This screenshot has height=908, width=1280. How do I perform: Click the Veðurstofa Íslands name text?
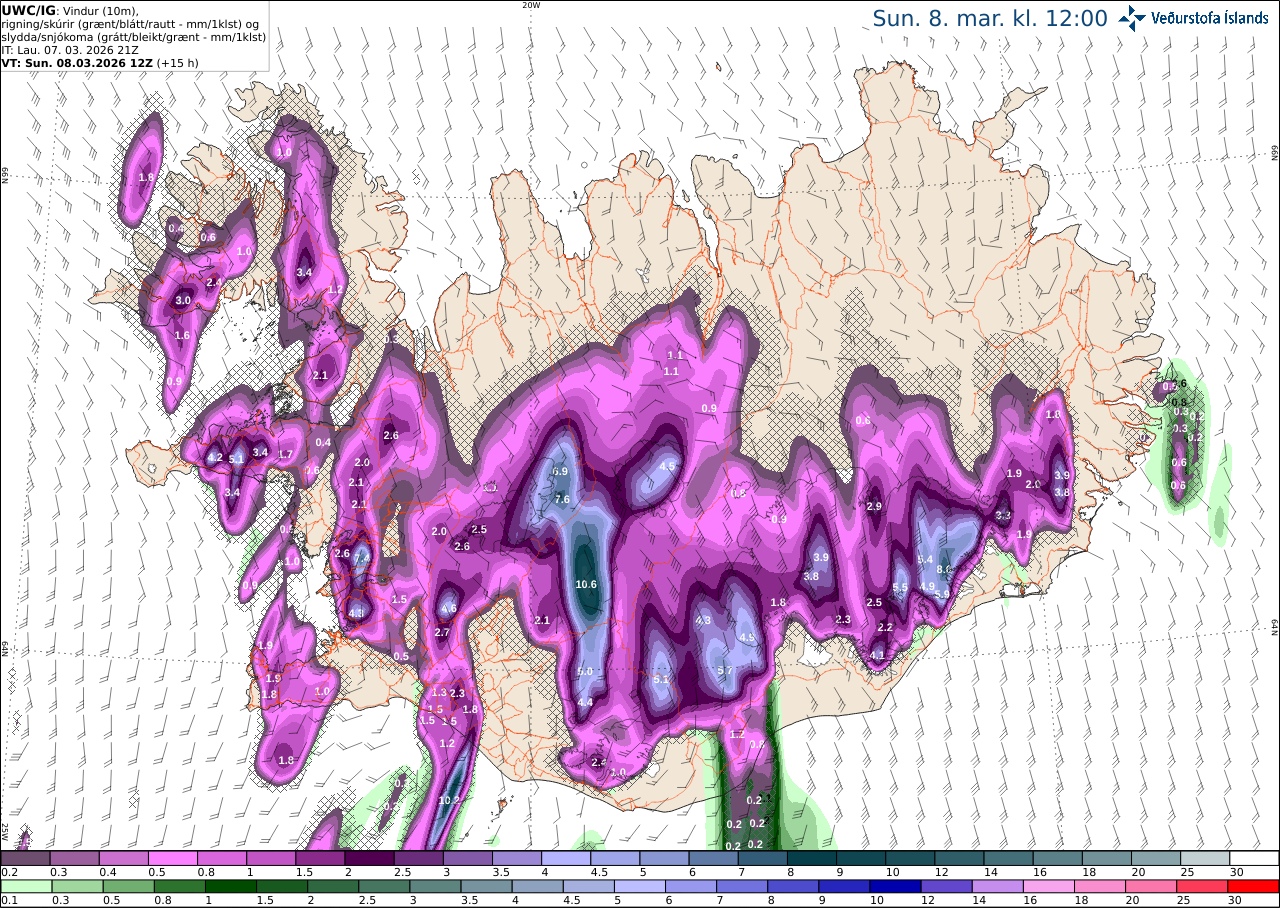[x=1209, y=18]
